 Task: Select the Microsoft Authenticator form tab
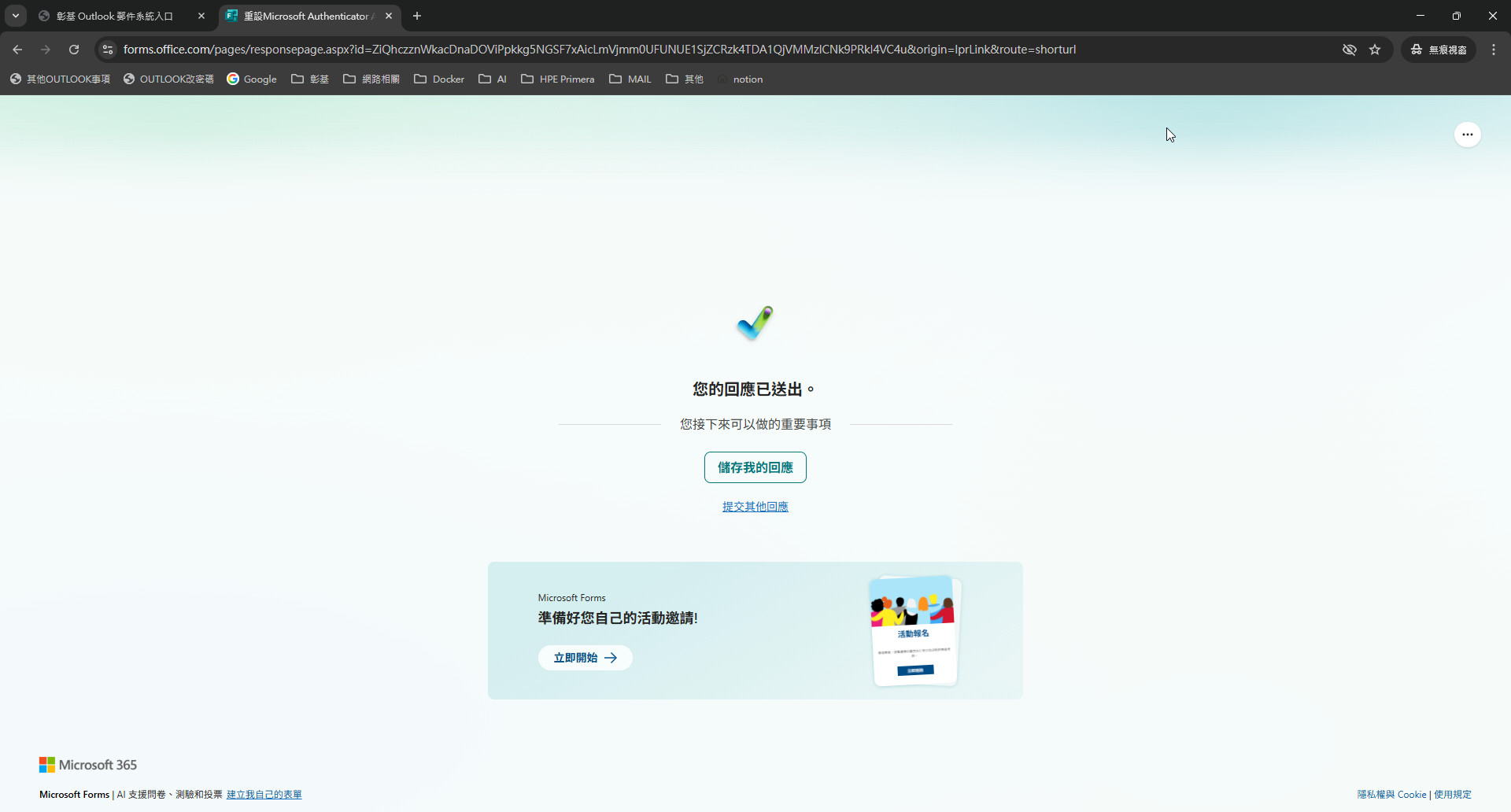coord(307,16)
